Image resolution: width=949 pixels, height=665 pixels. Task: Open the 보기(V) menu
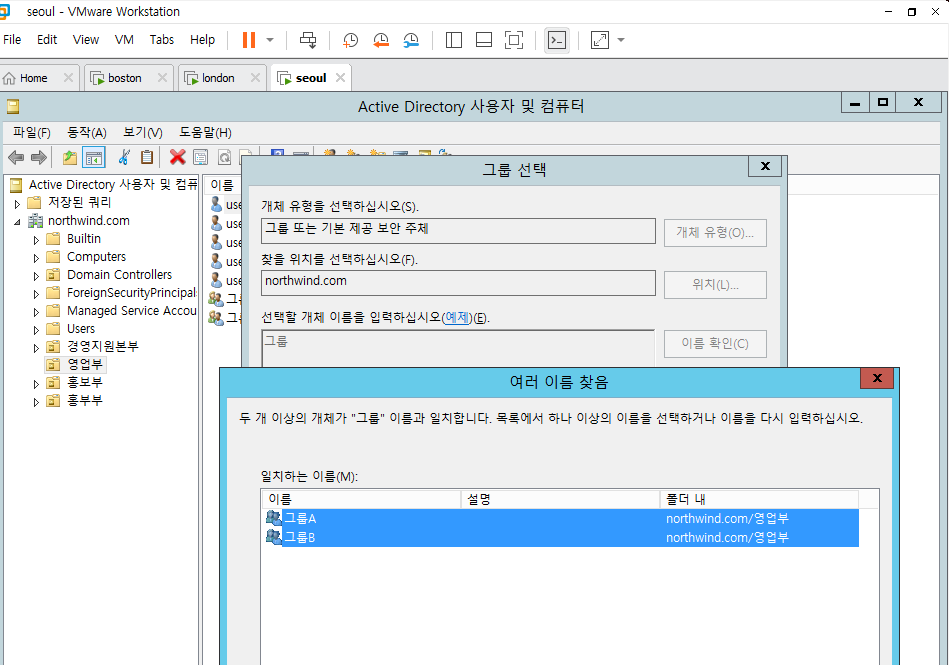(143, 133)
